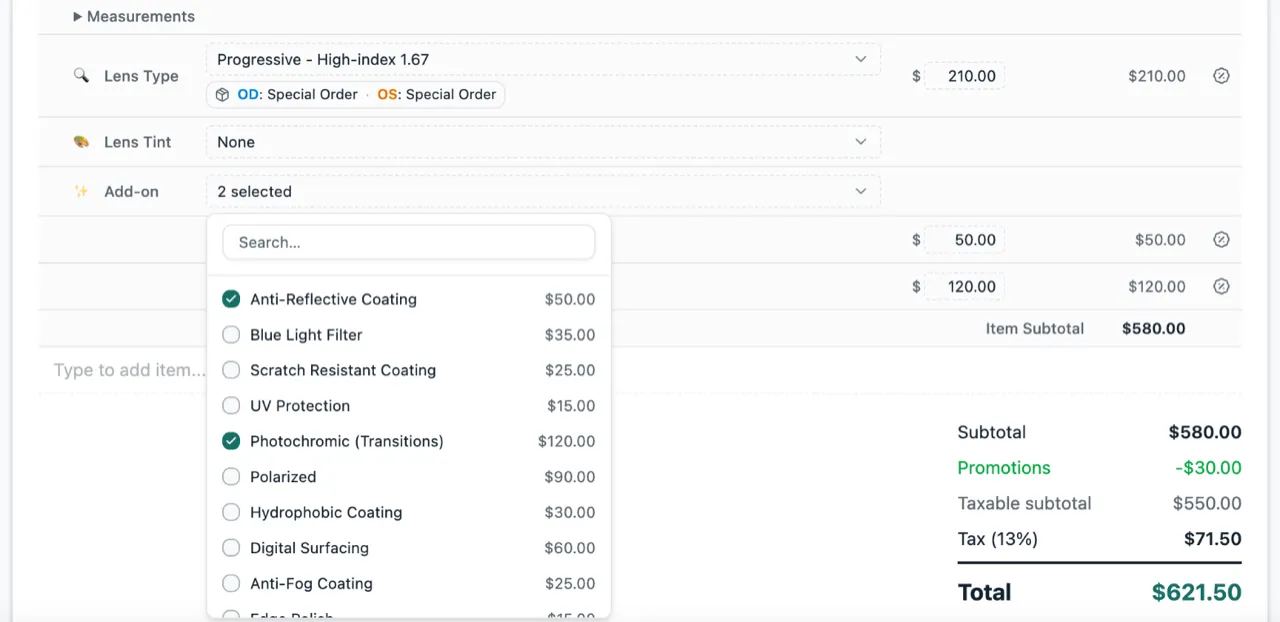Check the Blue Light Filter option
Screen dimensions: 1280x622
[231, 335]
